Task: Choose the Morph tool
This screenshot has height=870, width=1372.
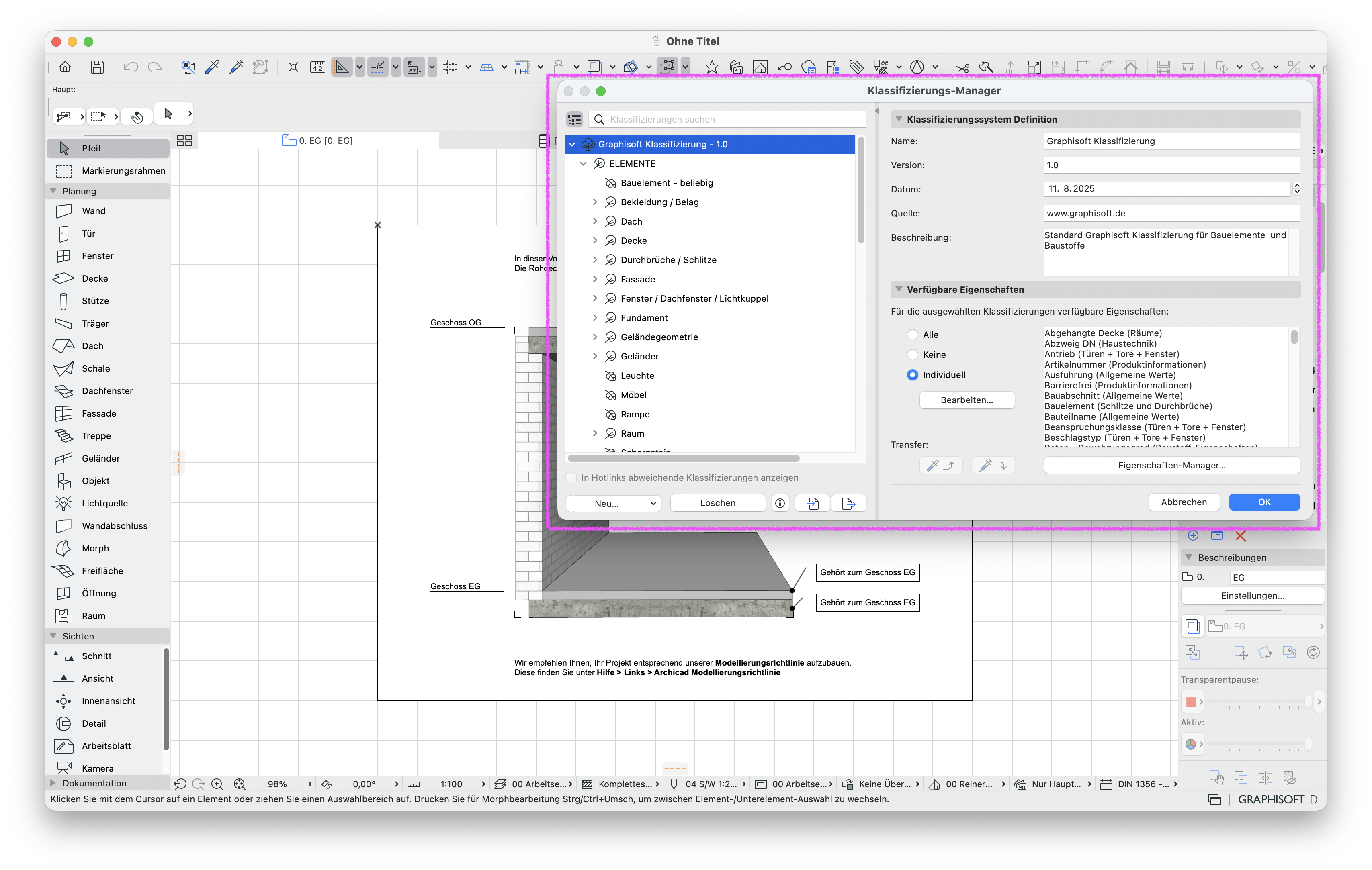Action: click(94, 548)
